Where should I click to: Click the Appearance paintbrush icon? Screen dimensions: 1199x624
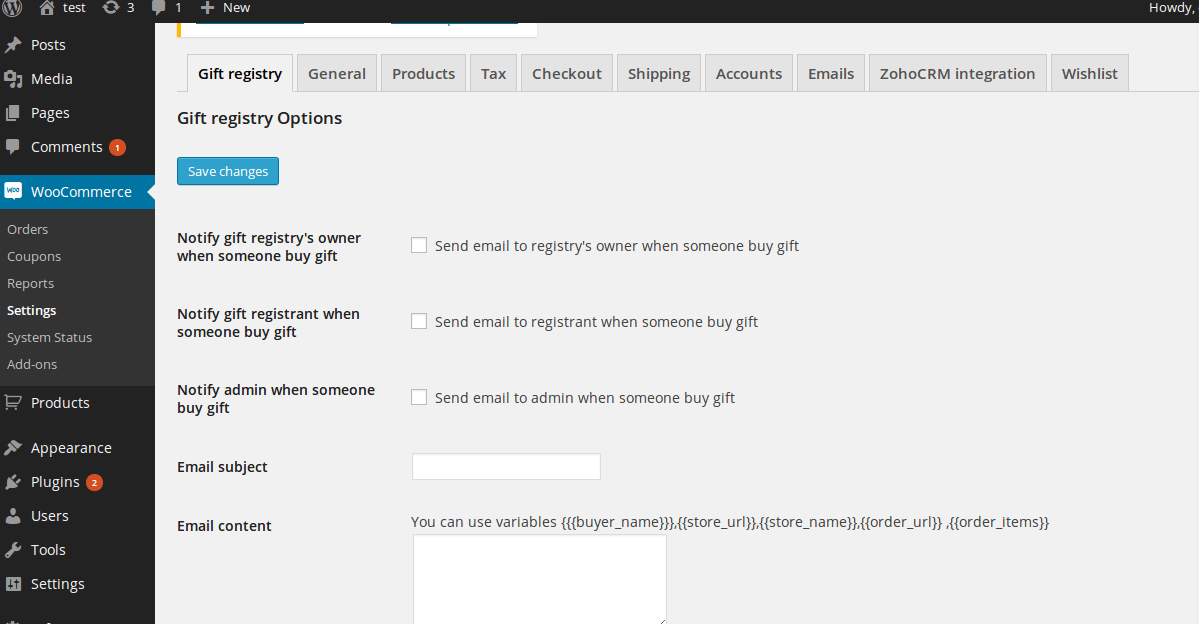pos(13,448)
